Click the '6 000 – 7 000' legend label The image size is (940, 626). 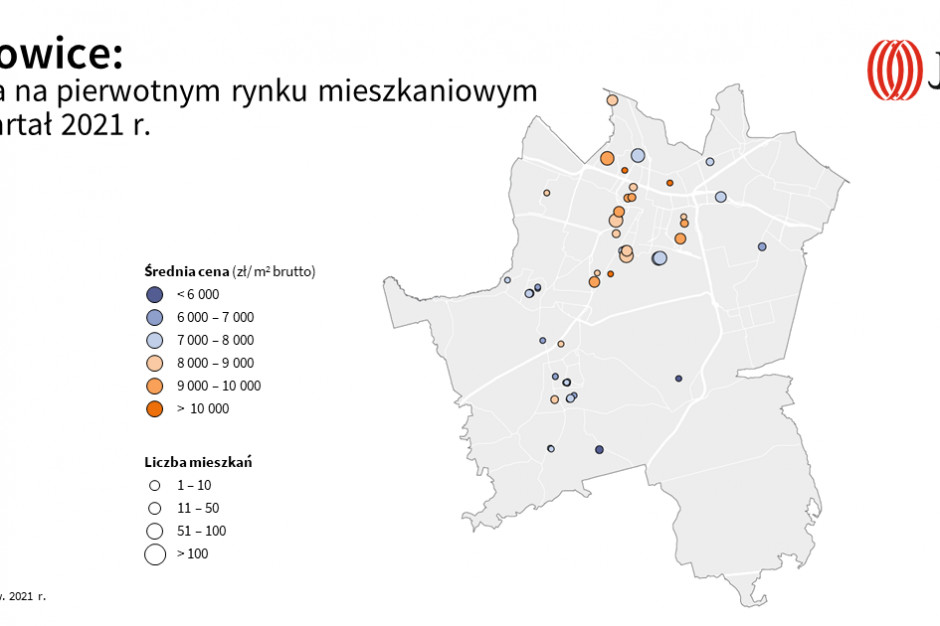pyautogui.click(x=215, y=317)
